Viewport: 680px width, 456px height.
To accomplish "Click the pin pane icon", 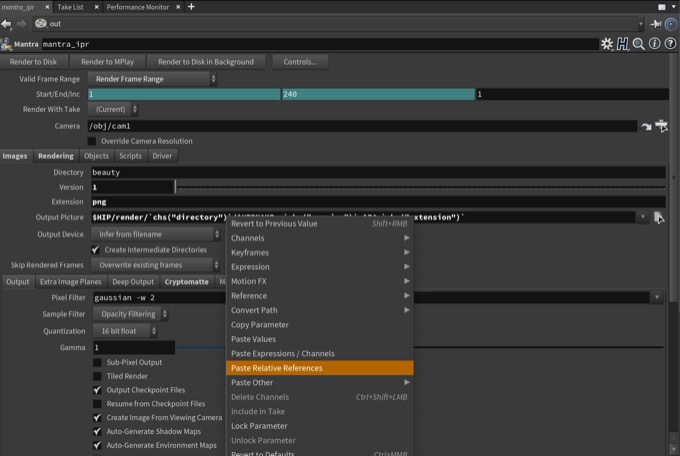I will click(656, 23).
